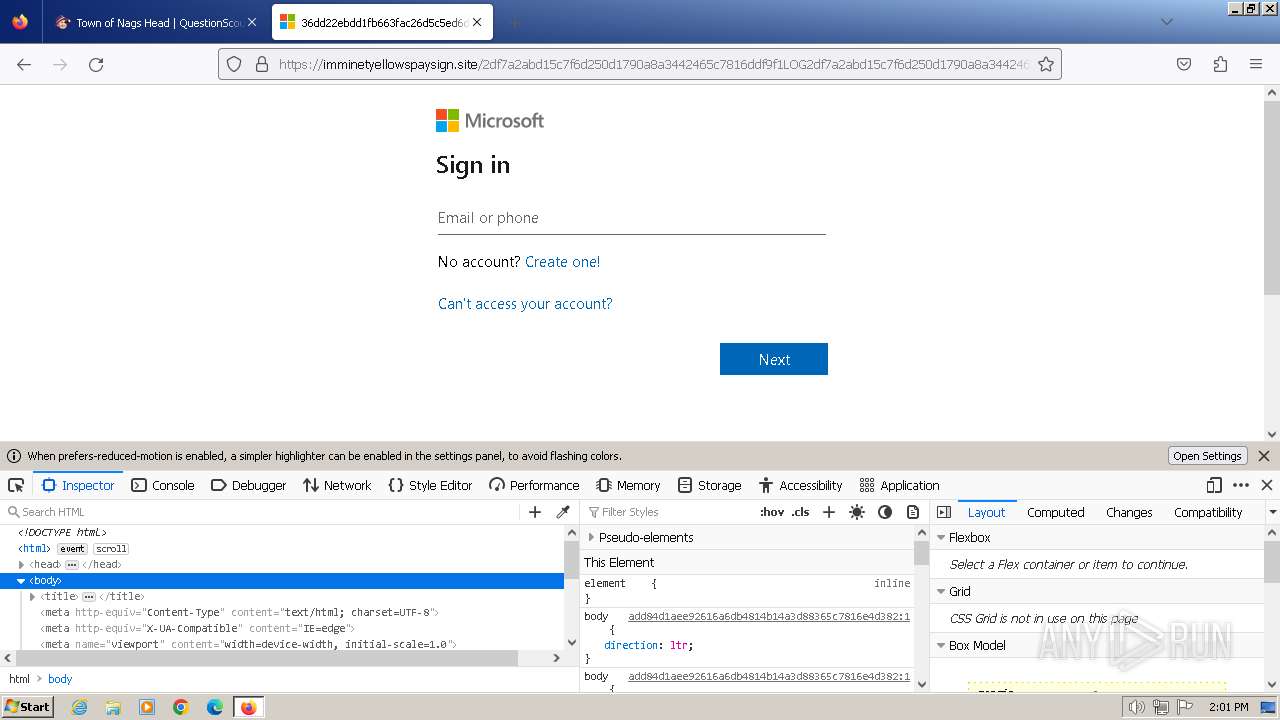Expand the Pseudo-elements section

click(x=591, y=537)
